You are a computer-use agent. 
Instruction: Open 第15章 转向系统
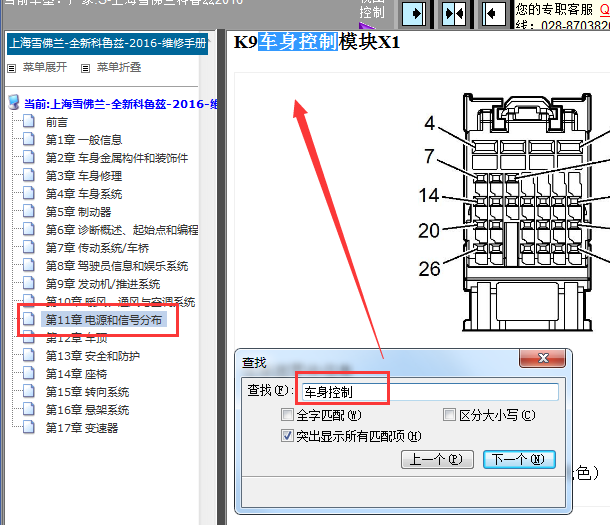(x=87, y=392)
